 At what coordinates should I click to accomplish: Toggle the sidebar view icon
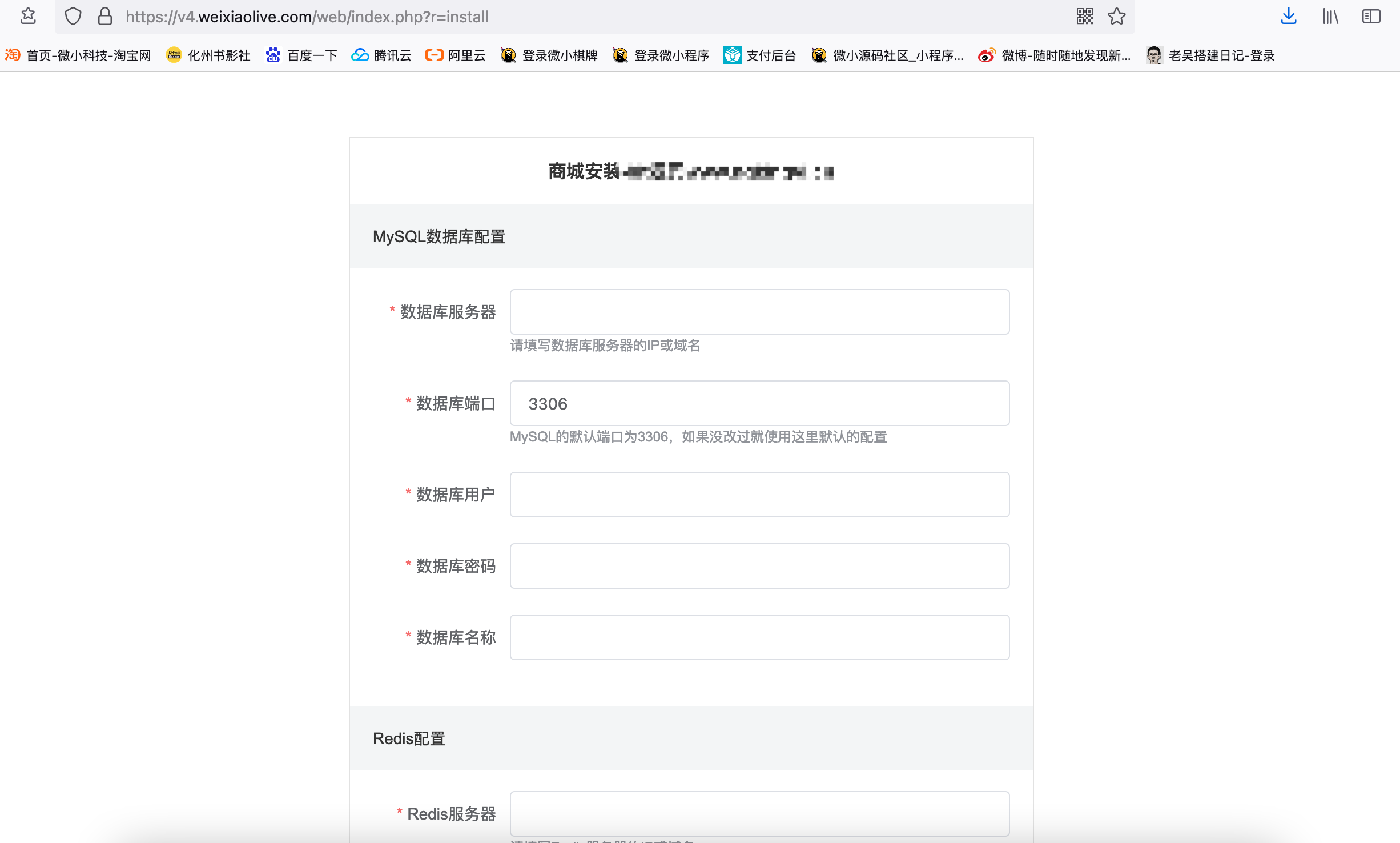(x=1371, y=17)
